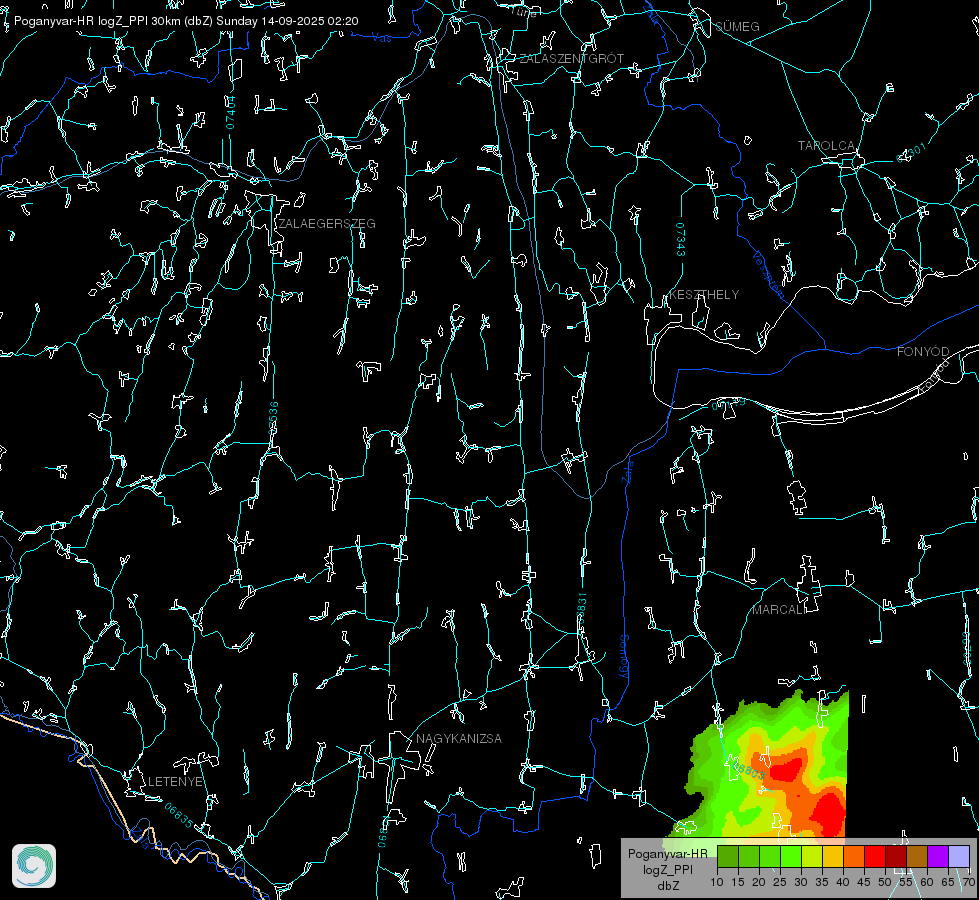Click the Somogy county label

click(624, 656)
